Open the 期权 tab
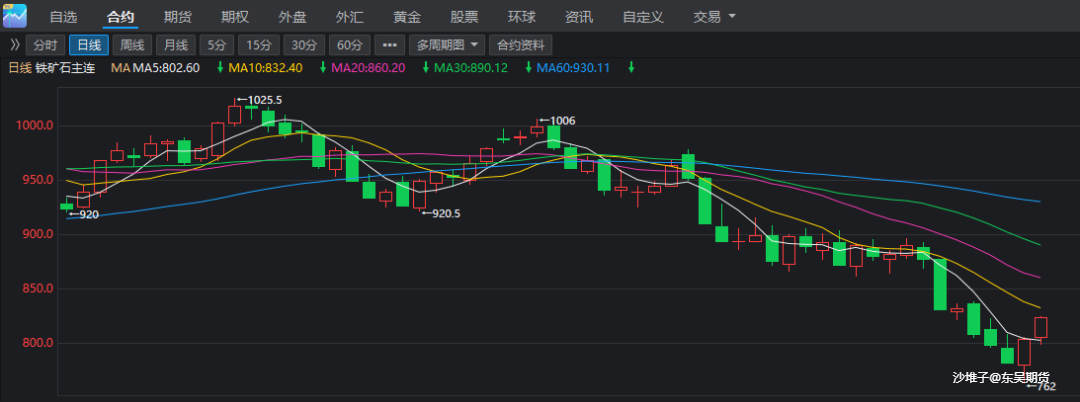Viewport: 1080px width, 402px height. tap(235, 17)
